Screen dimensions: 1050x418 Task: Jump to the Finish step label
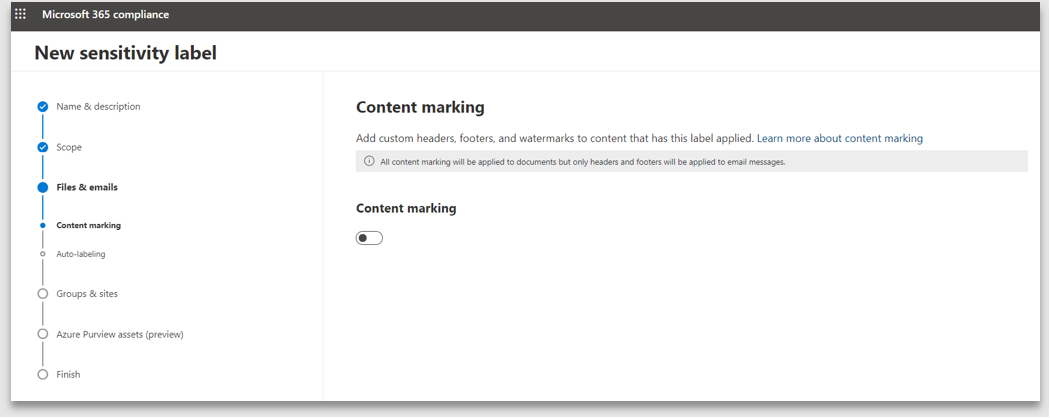[x=68, y=374]
